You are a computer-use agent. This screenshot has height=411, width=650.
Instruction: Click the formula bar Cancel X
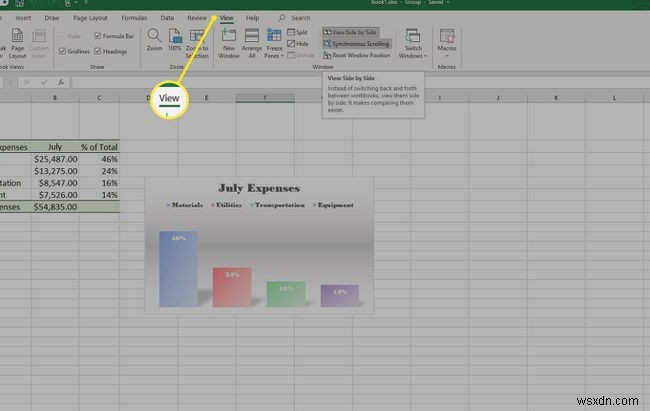(27, 83)
